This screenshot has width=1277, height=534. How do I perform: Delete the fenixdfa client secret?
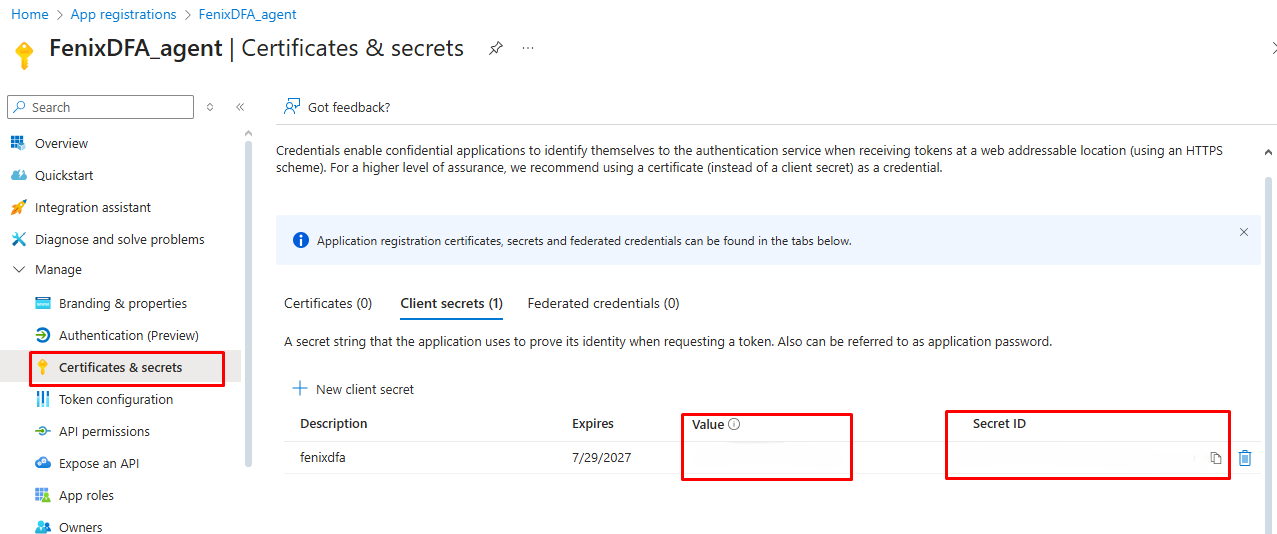click(1245, 458)
